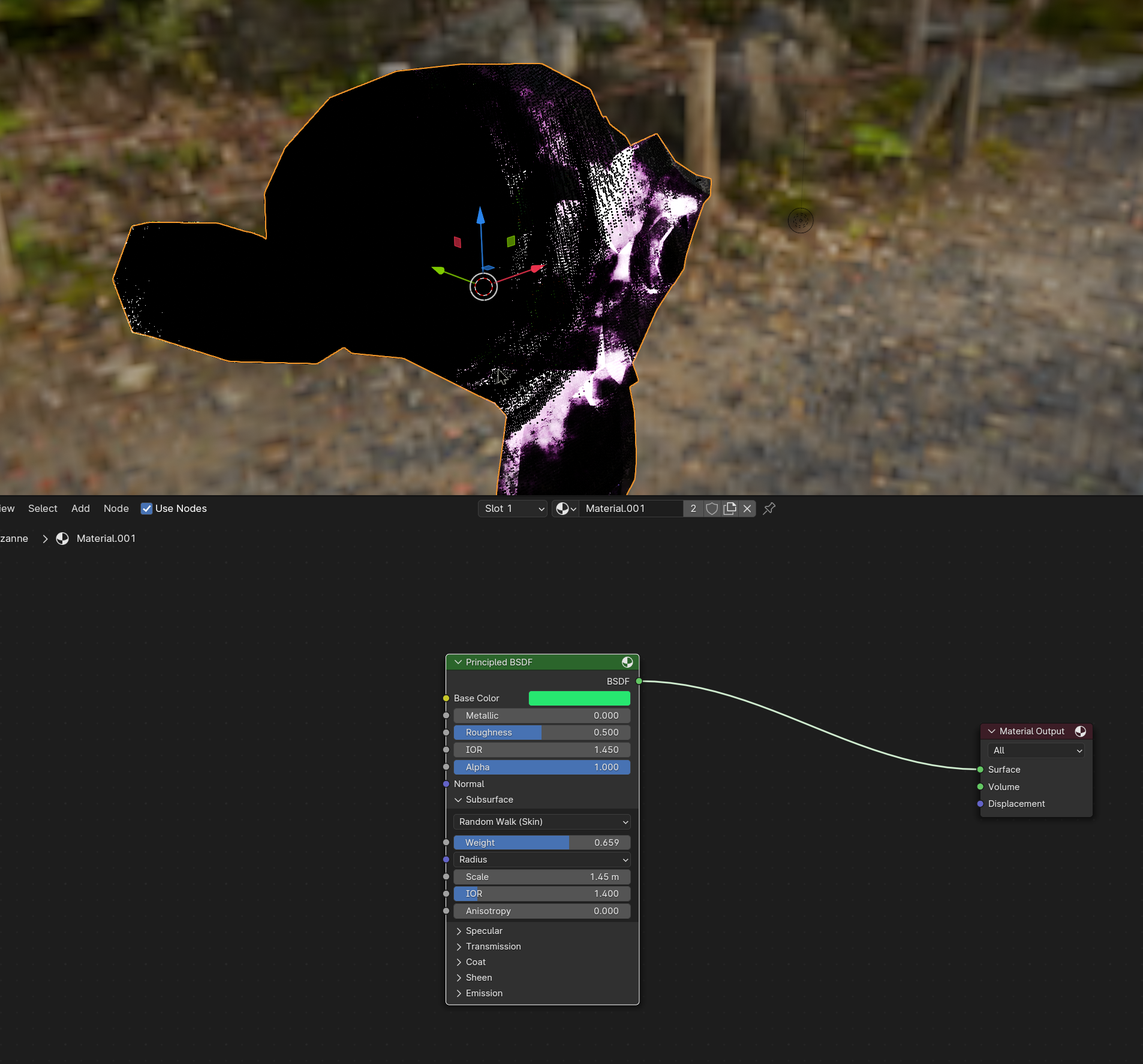Select the light object in viewport
The width and height of the screenshot is (1143, 1064).
[x=801, y=220]
